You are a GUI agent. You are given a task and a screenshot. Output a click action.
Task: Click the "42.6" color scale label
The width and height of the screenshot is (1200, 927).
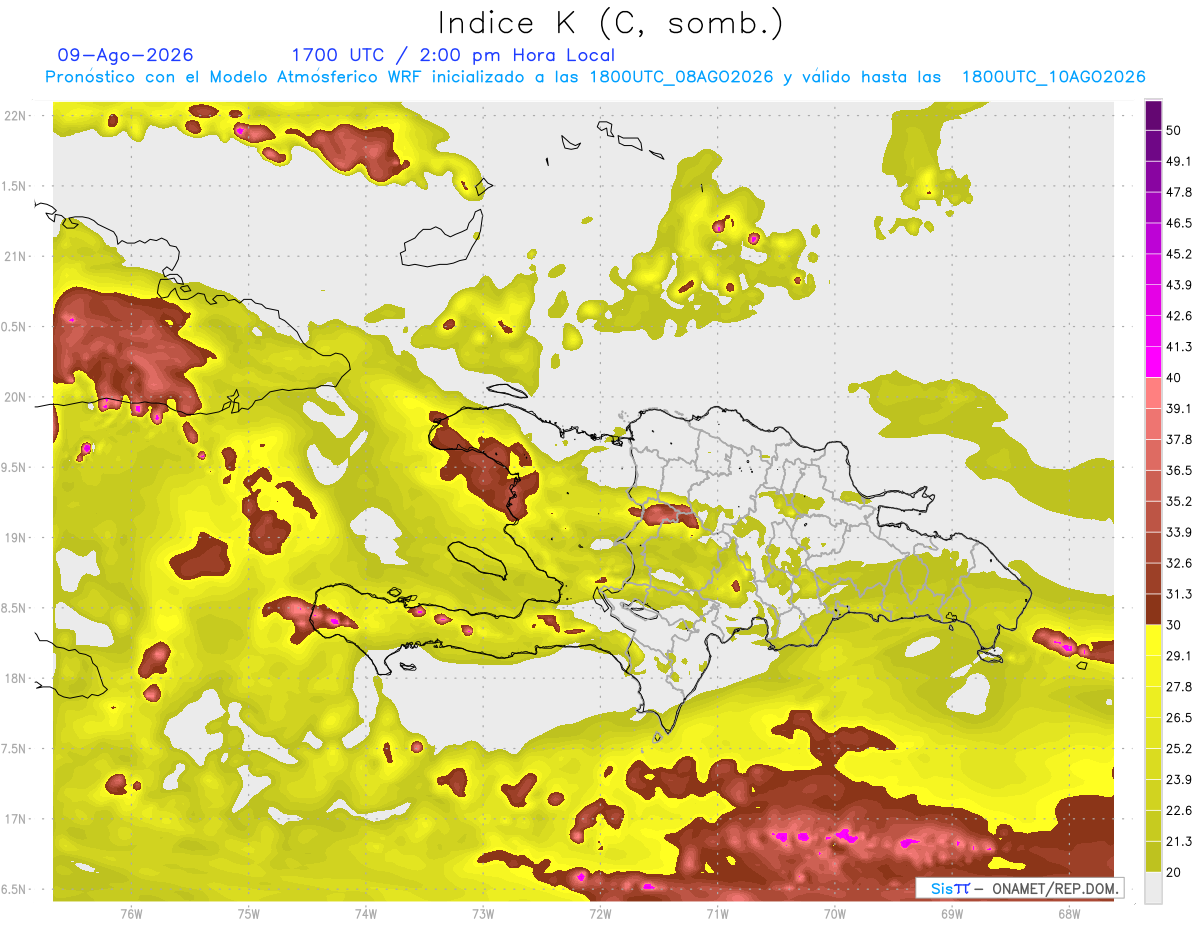[x=1179, y=316]
